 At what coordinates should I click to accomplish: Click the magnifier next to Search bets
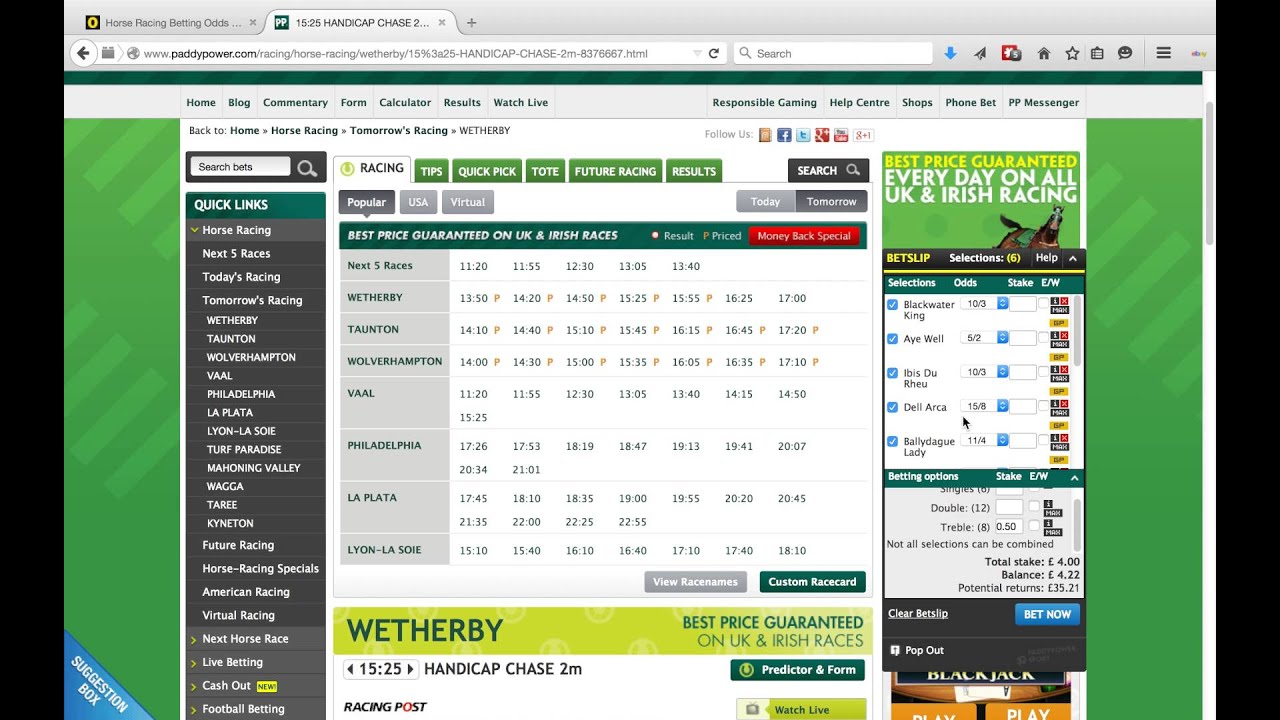click(x=308, y=168)
